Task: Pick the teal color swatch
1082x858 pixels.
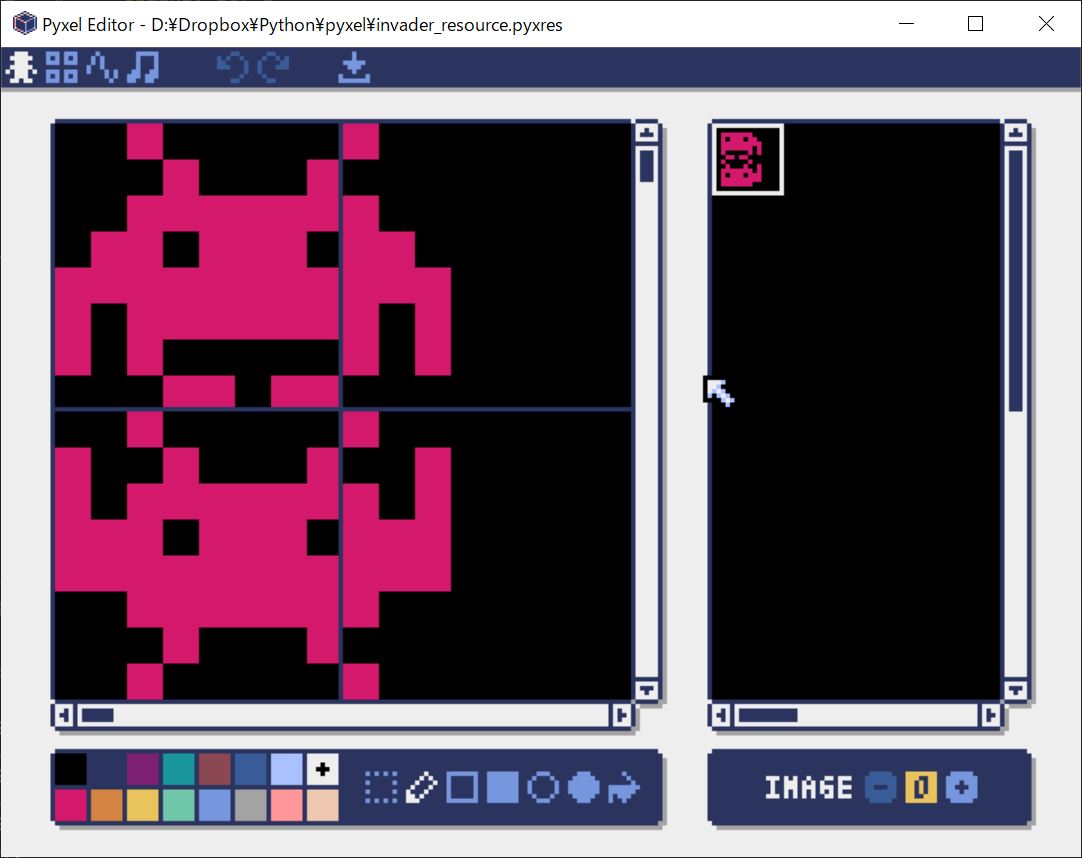Action: (x=178, y=769)
